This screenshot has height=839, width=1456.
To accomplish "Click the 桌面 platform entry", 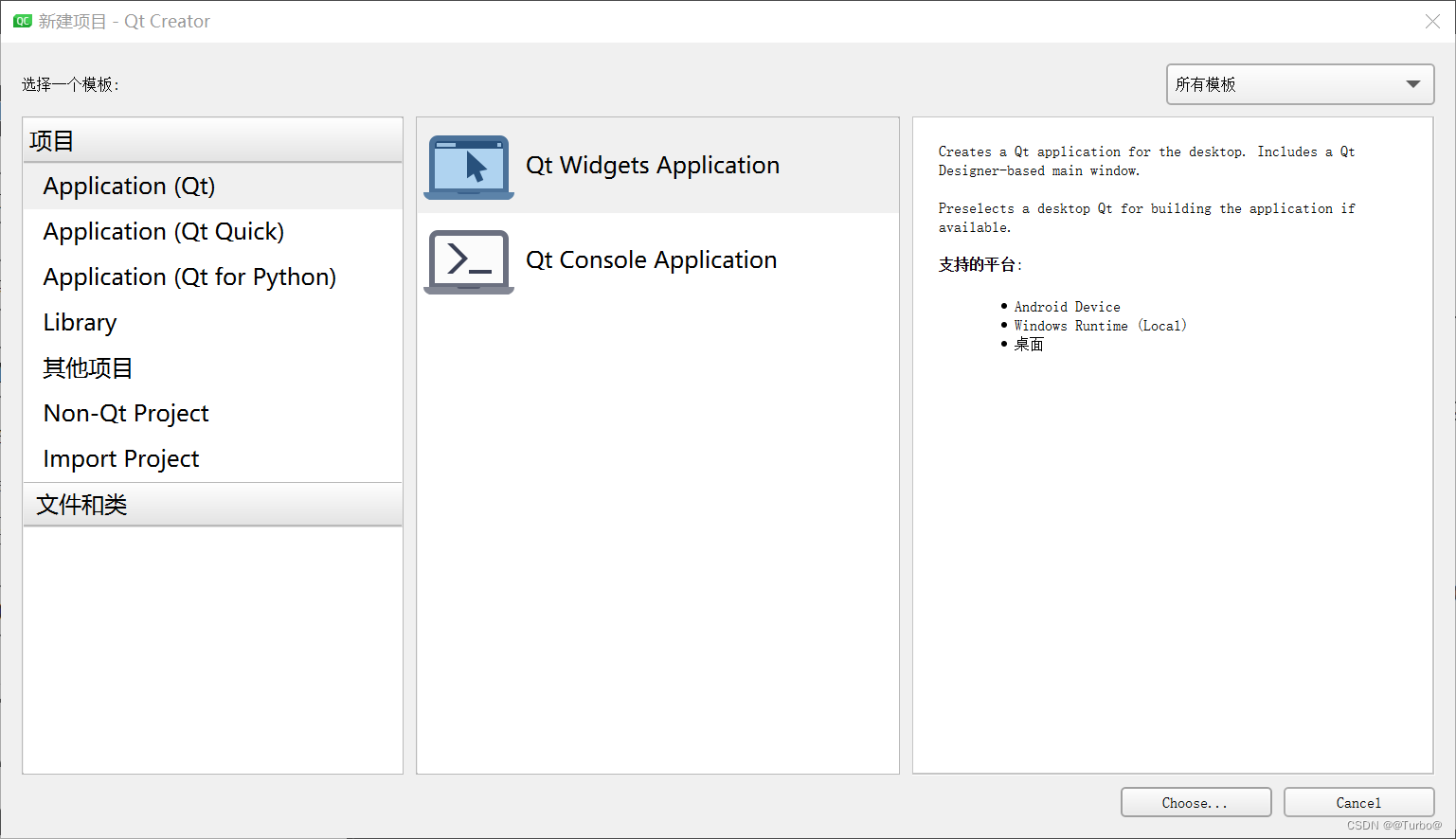I will tap(1029, 345).
